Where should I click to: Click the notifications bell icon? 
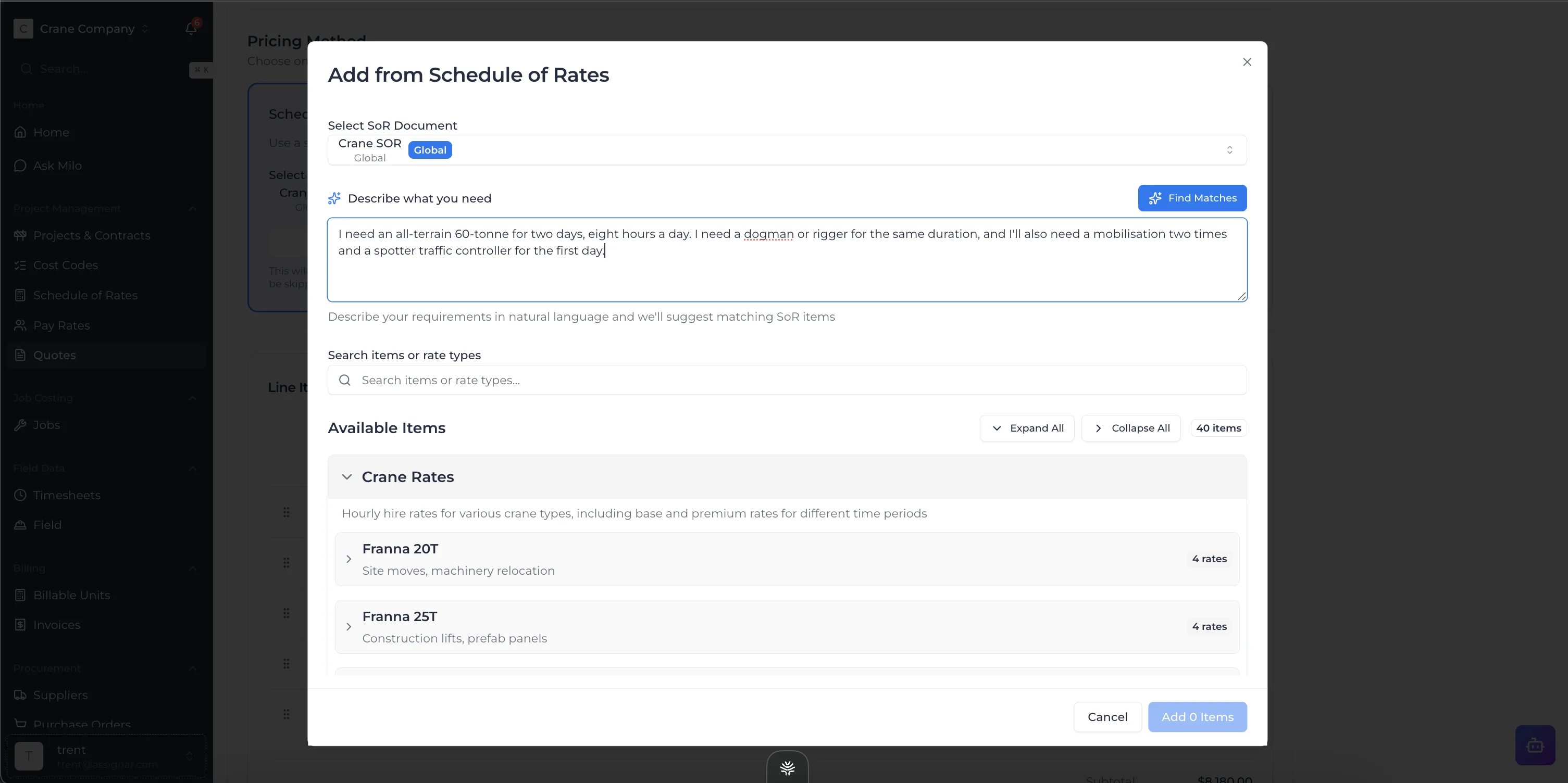(191, 28)
